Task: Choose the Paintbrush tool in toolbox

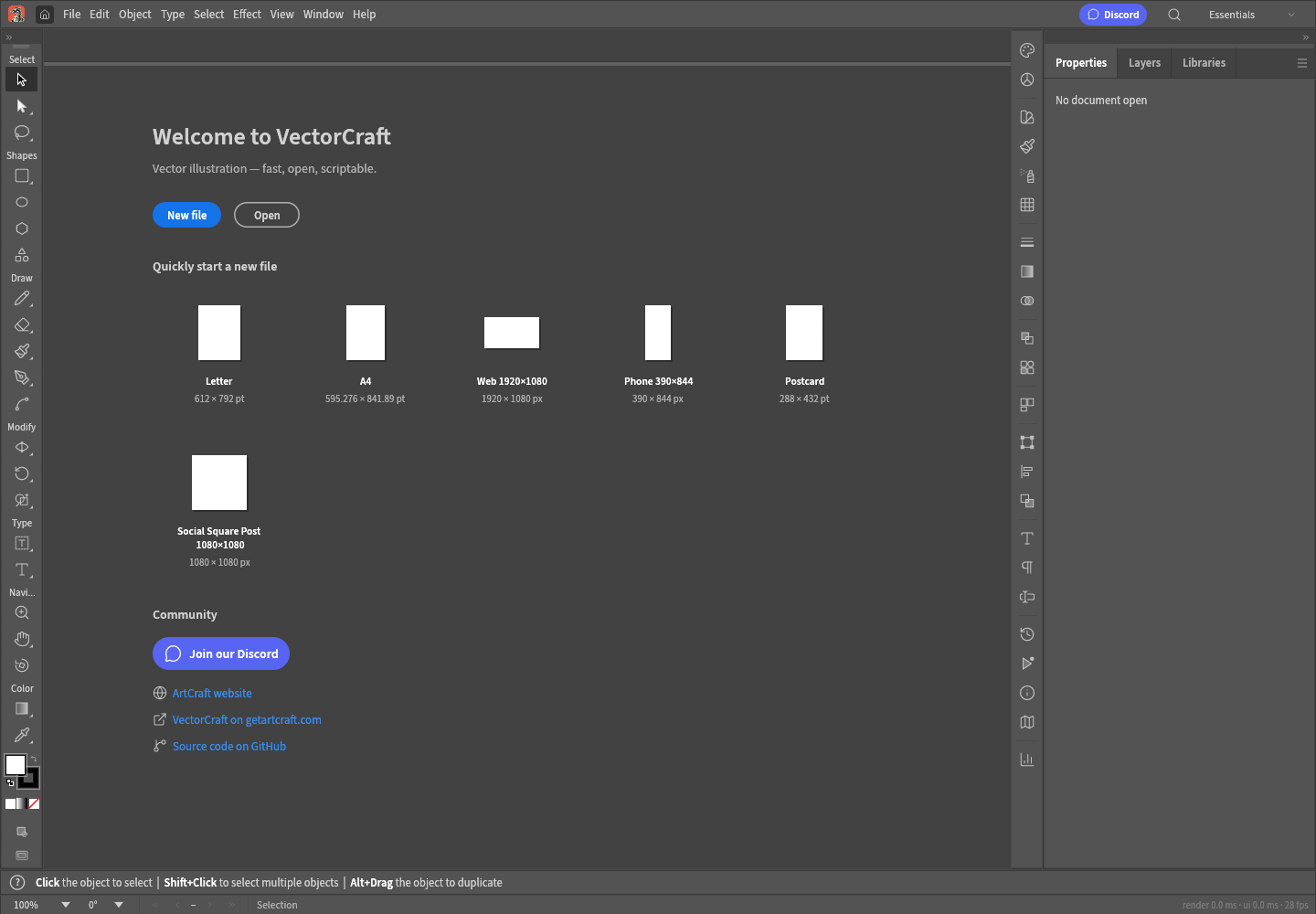Action: pos(22,351)
